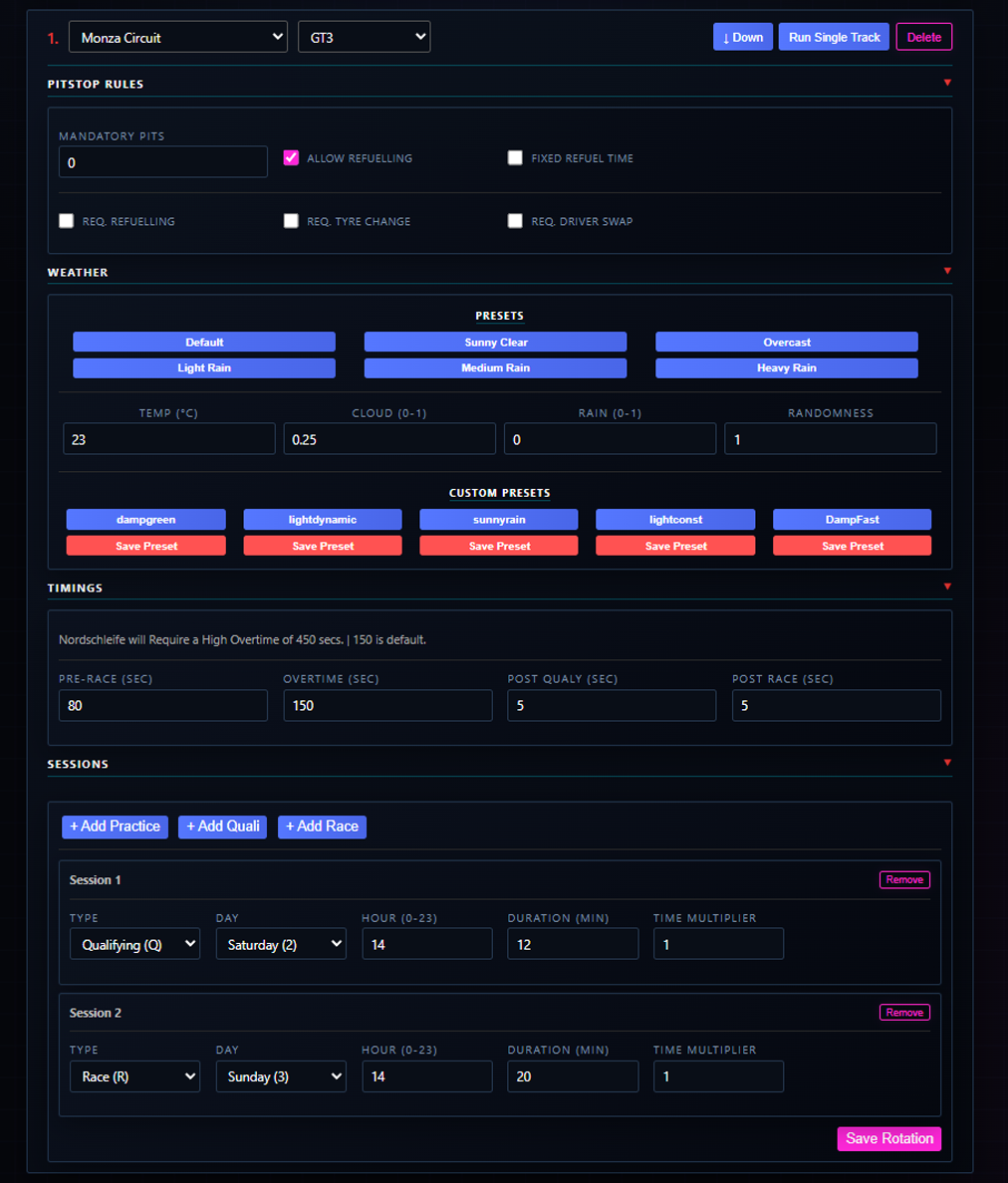Open the GT3 car class dropdown
This screenshot has height=1183, width=1008.
(365, 37)
